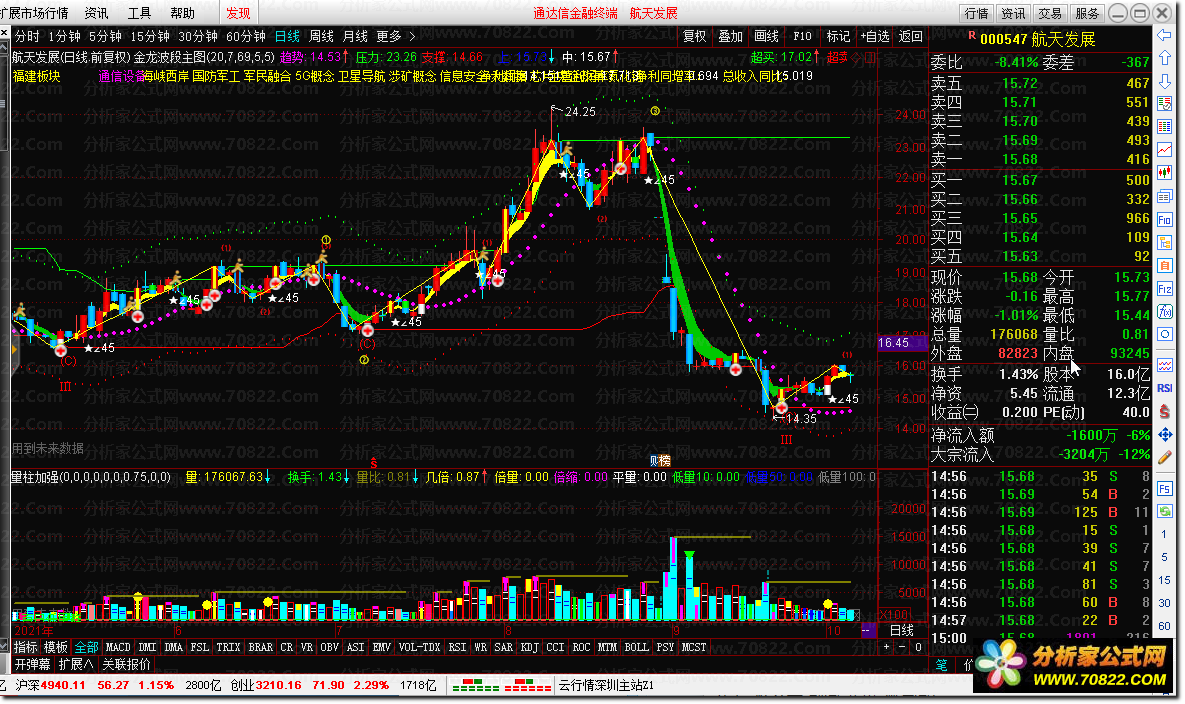Viewport: 1185px width, 704px height.
Task: Expand 更多 period options
Action: pos(395,36)
